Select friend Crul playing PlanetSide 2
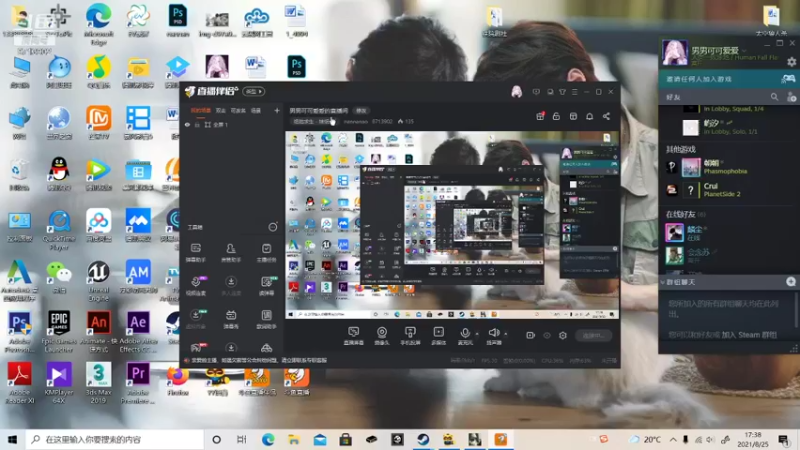 (730, 190)
